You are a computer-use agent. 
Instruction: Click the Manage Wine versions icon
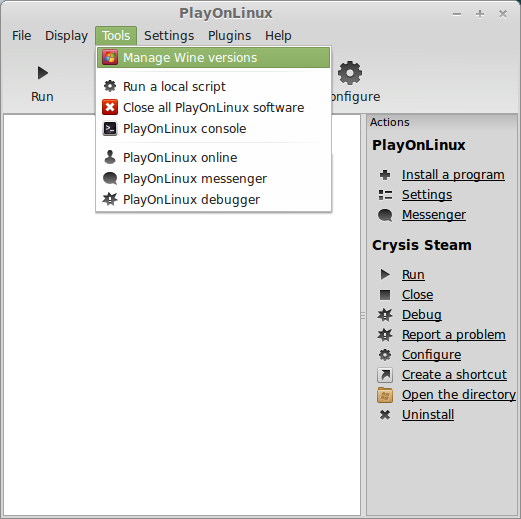click(110, 57)
